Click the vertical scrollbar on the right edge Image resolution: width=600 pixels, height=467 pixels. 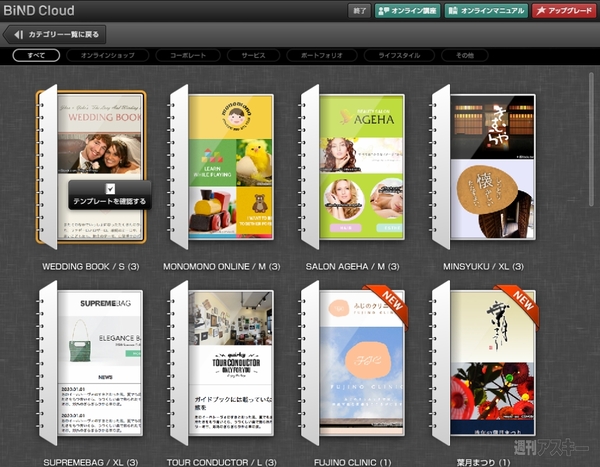(592, 140)
